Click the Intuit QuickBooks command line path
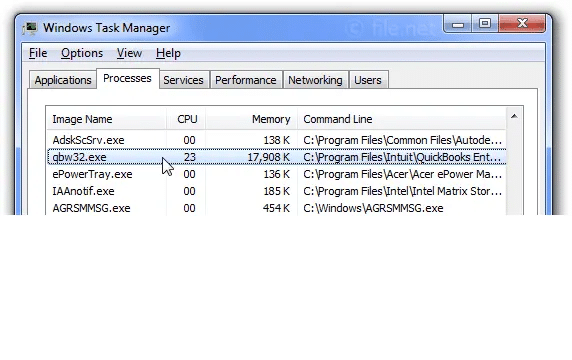 (402, 157)
